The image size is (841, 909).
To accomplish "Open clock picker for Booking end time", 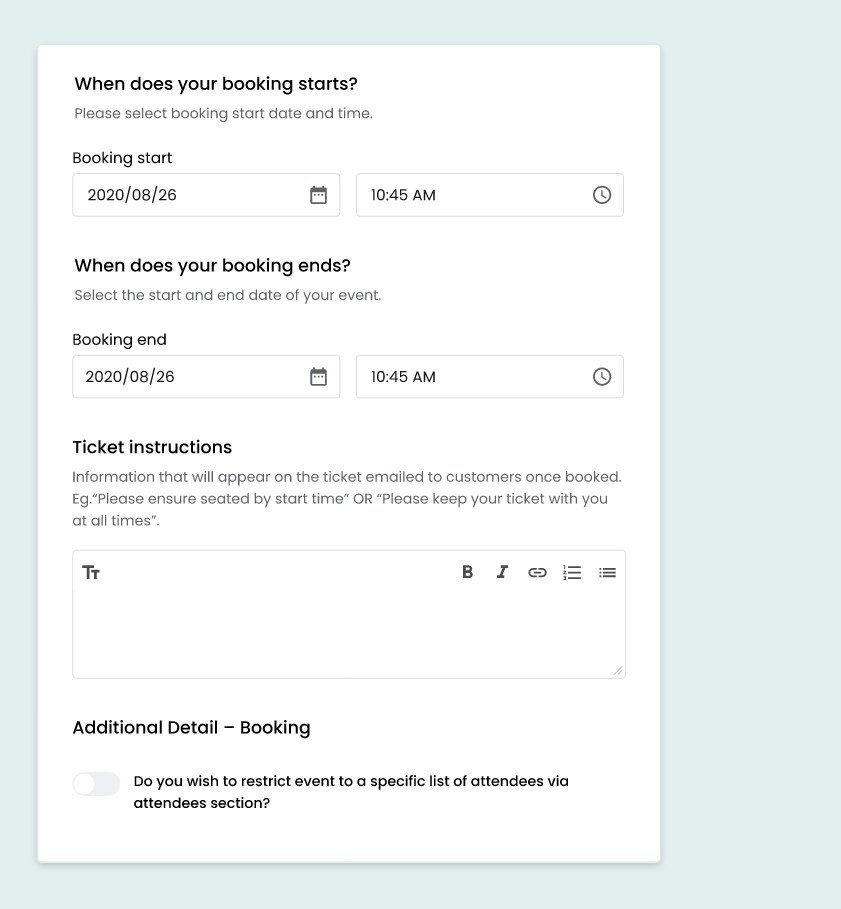I will click(602, 377).
